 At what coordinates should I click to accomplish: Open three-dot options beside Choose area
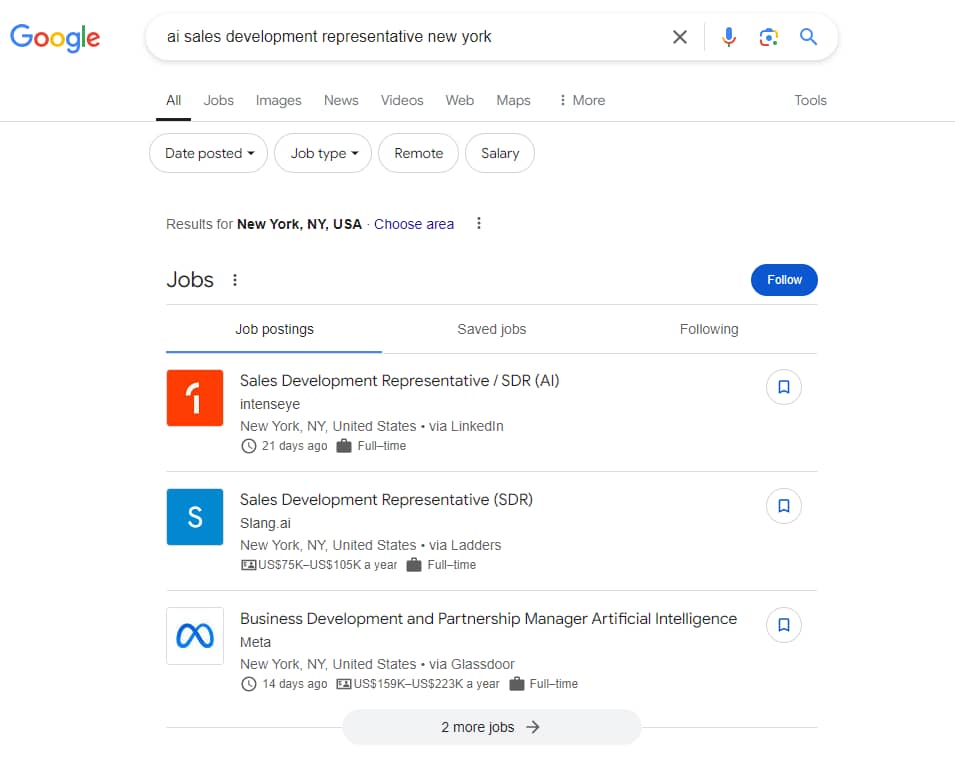(x=479, y=224)
